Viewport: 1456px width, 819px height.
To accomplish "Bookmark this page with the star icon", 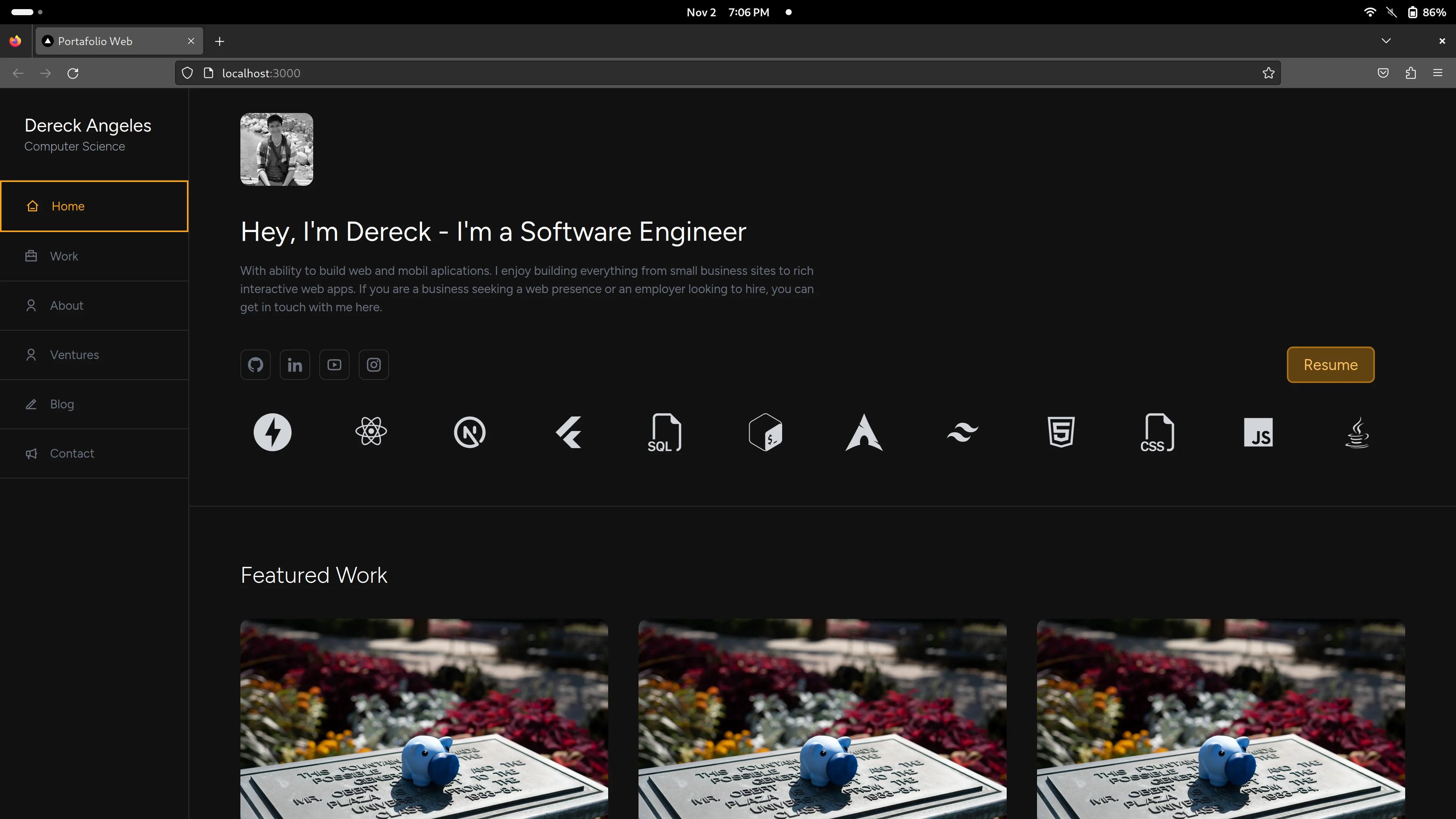I will [1268, 74].
